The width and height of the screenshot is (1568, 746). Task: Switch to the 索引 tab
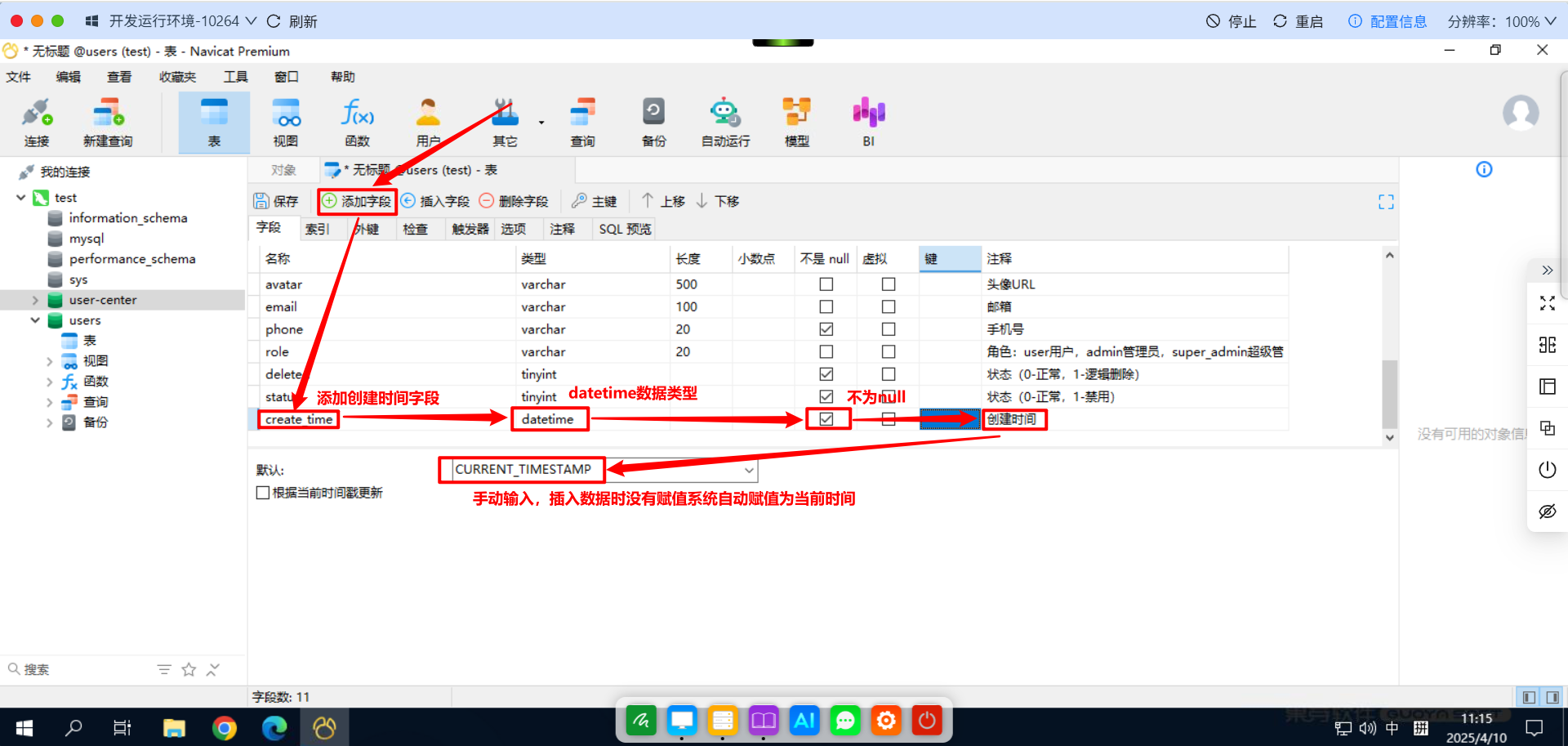point(317,230)
